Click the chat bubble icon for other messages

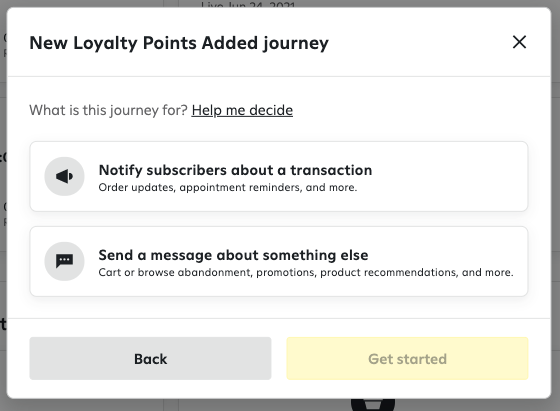point(64,261)
